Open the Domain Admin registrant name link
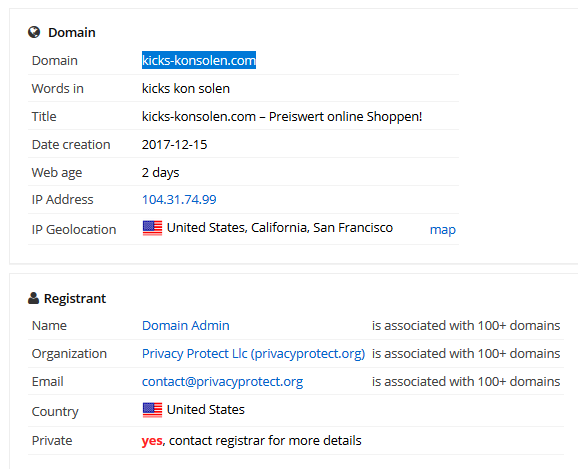 [x=186, y=326]
